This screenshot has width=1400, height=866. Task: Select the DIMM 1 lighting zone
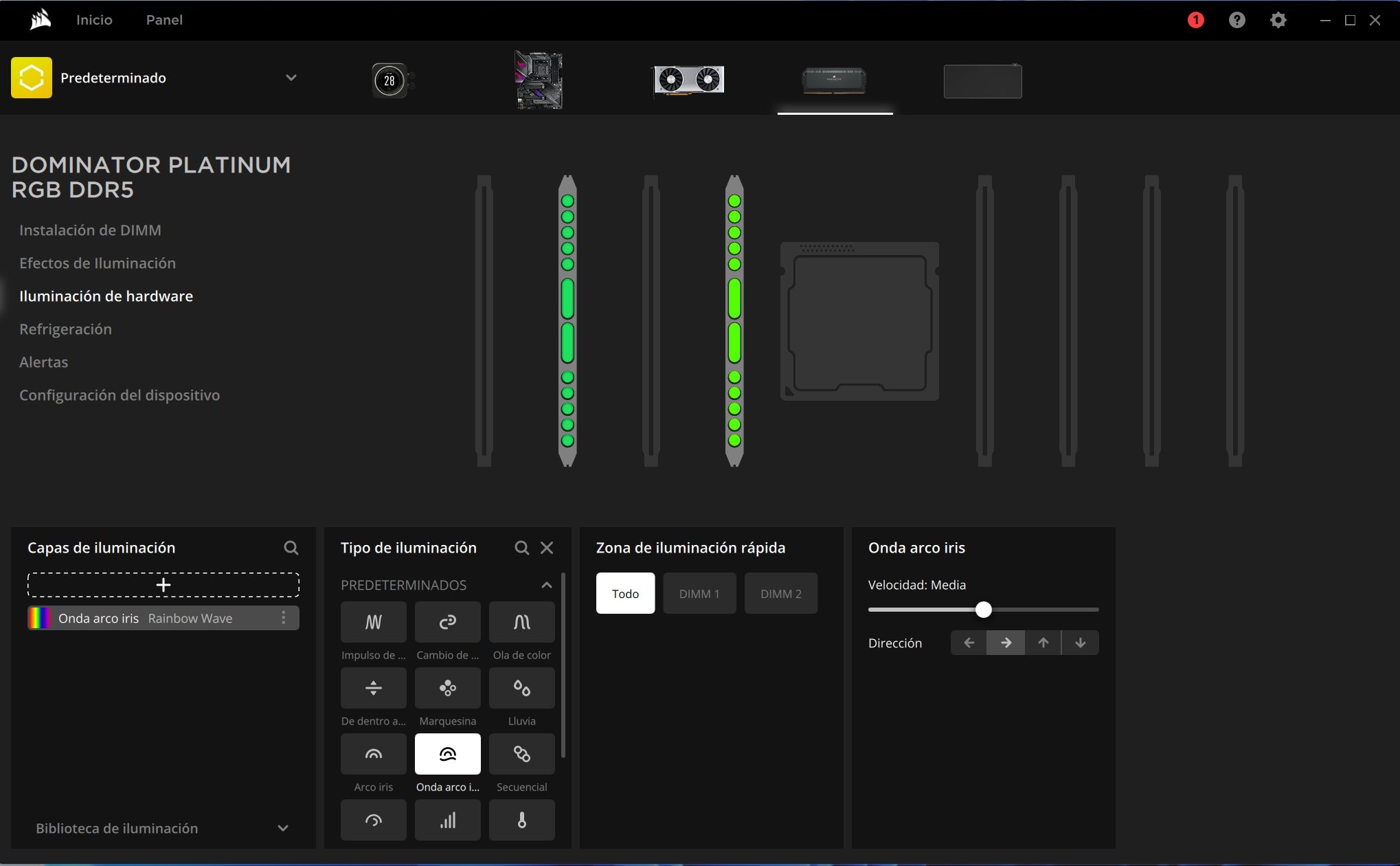point(699,593)
